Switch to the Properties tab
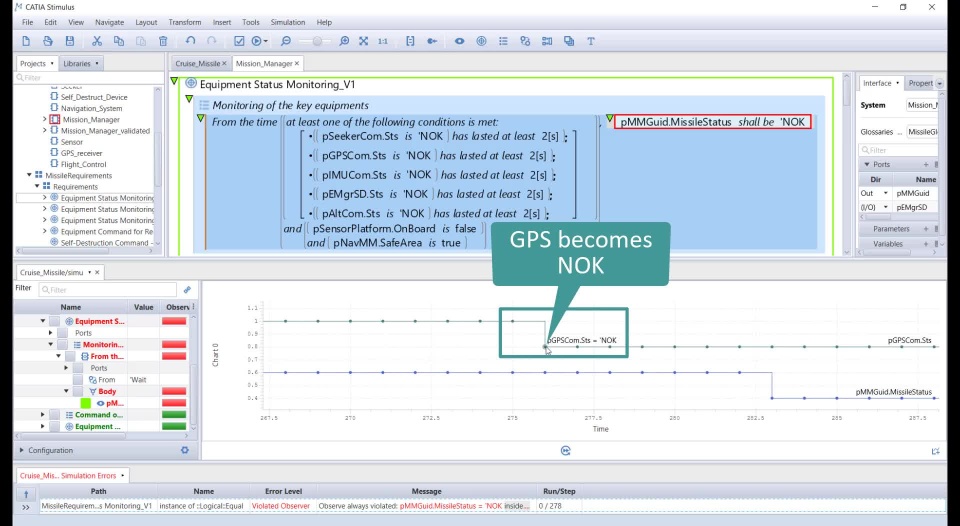The width and height of the screenshot is (960, 526). pos(920,83)
